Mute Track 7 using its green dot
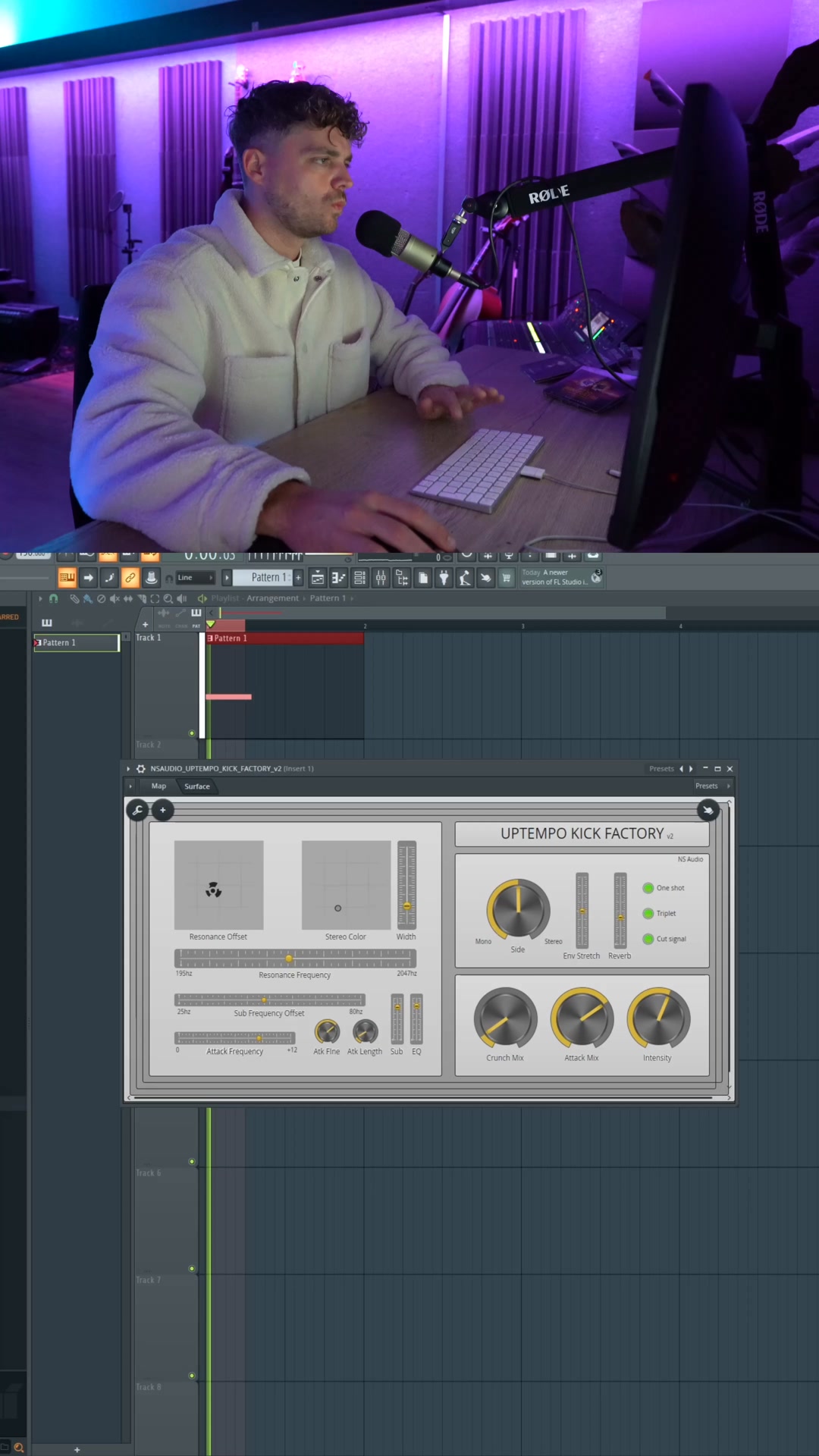This screenshot has height=1456, width=819. click(192, 1269)
